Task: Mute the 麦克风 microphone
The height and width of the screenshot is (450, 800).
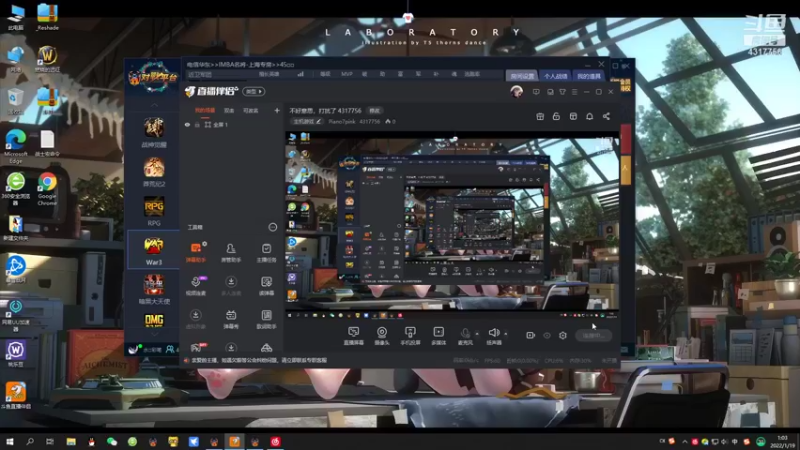Action: [x=465, y=336]
